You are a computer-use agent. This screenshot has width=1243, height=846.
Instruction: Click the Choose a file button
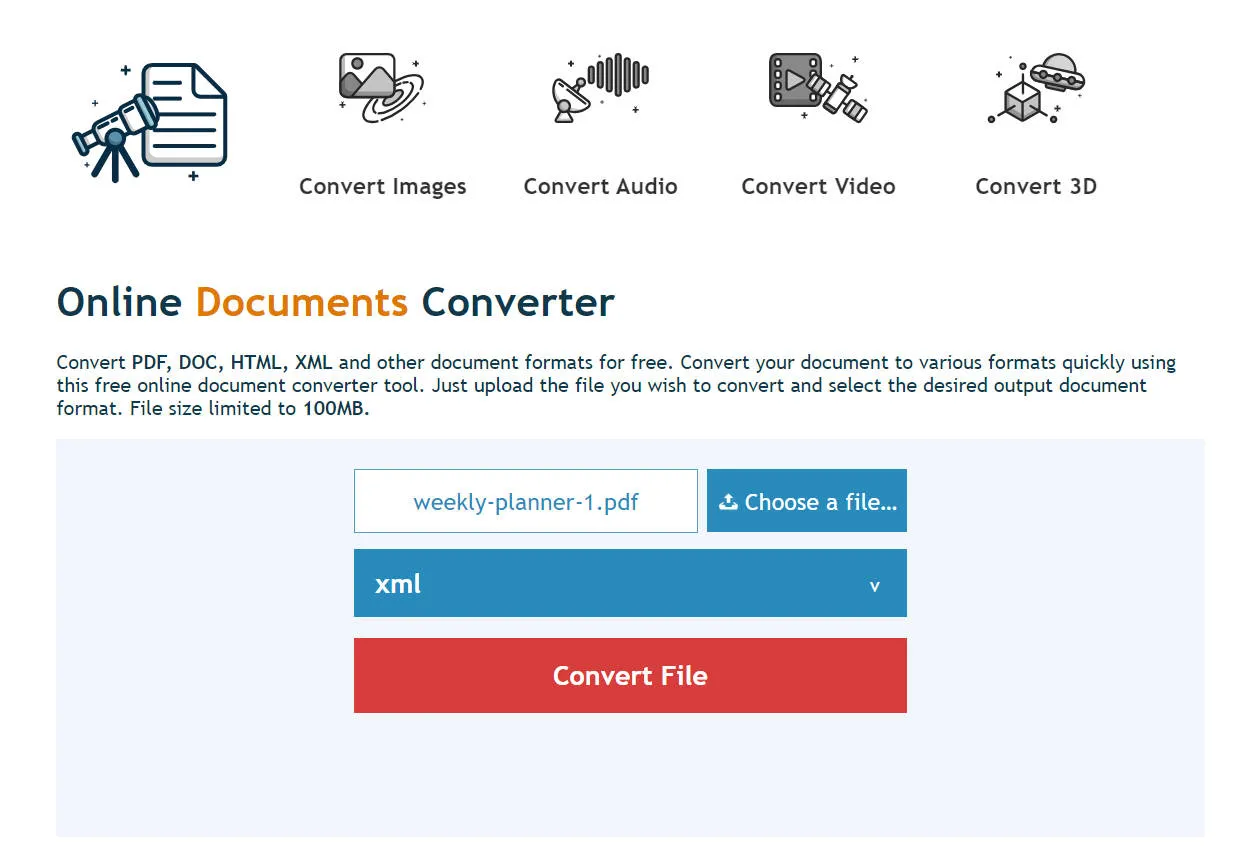806,500
